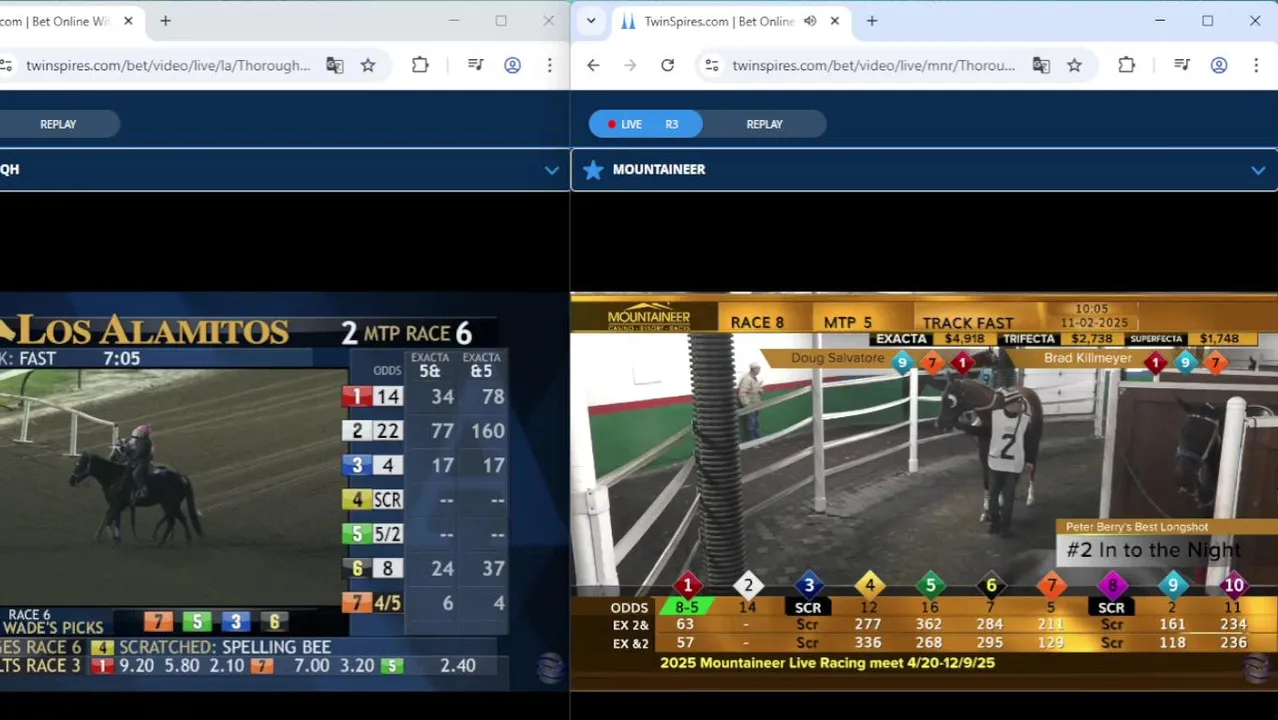This screenshot has height=720, width=1278.
Task: Open profile icon in left browser window
Action: (x=512, y=65)
